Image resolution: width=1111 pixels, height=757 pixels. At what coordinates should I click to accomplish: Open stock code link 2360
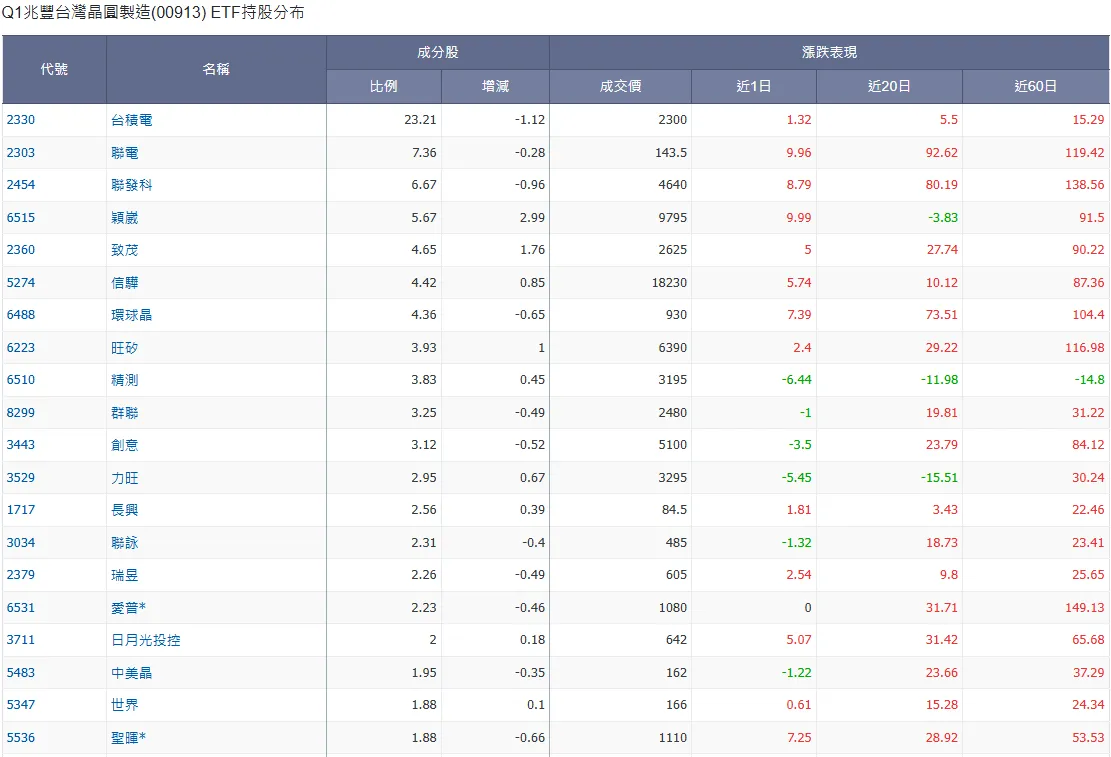click(21, 249)
